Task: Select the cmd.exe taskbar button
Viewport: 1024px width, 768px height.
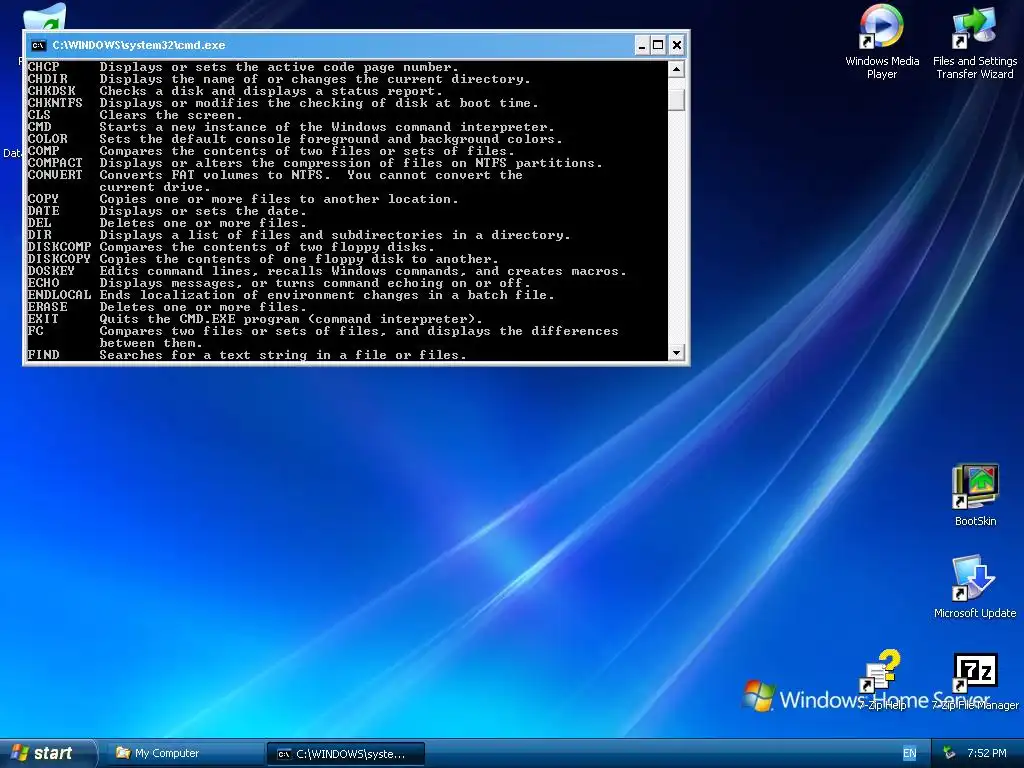Action: (346, 754)
